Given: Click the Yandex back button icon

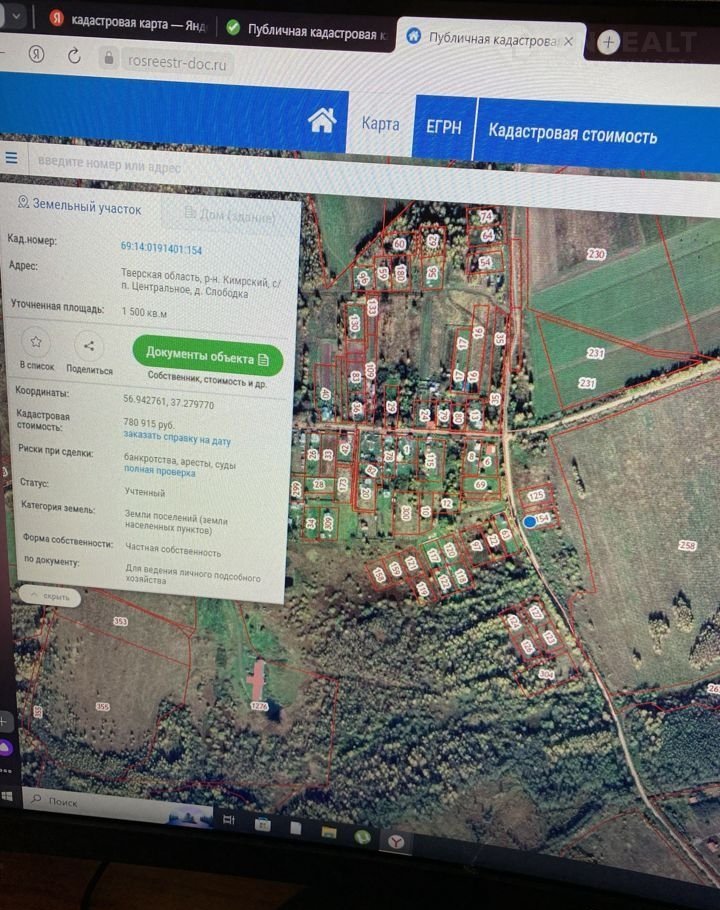Looking at the screenshot, I should coord(37,54).
